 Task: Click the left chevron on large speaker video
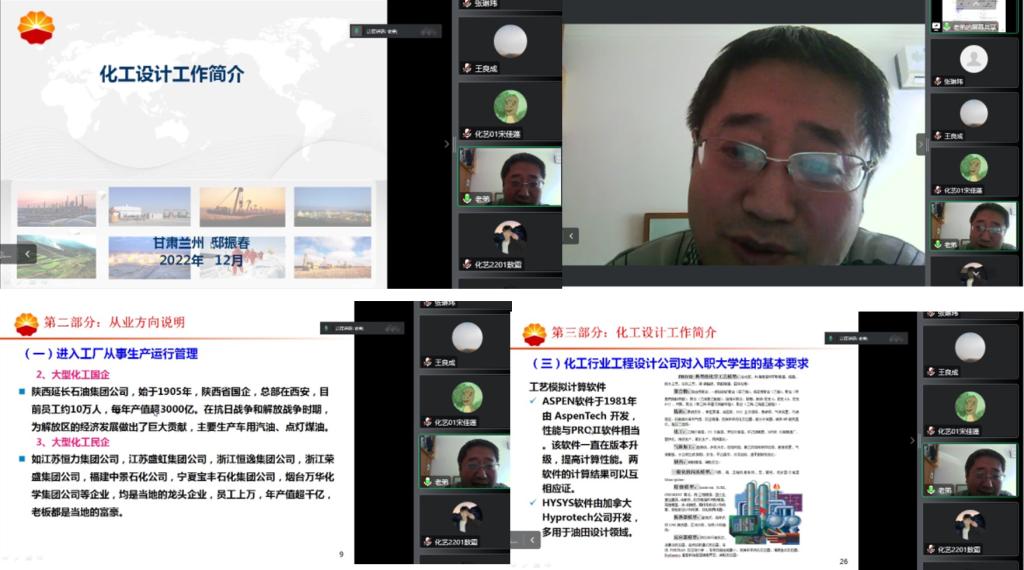pos(571,236)
